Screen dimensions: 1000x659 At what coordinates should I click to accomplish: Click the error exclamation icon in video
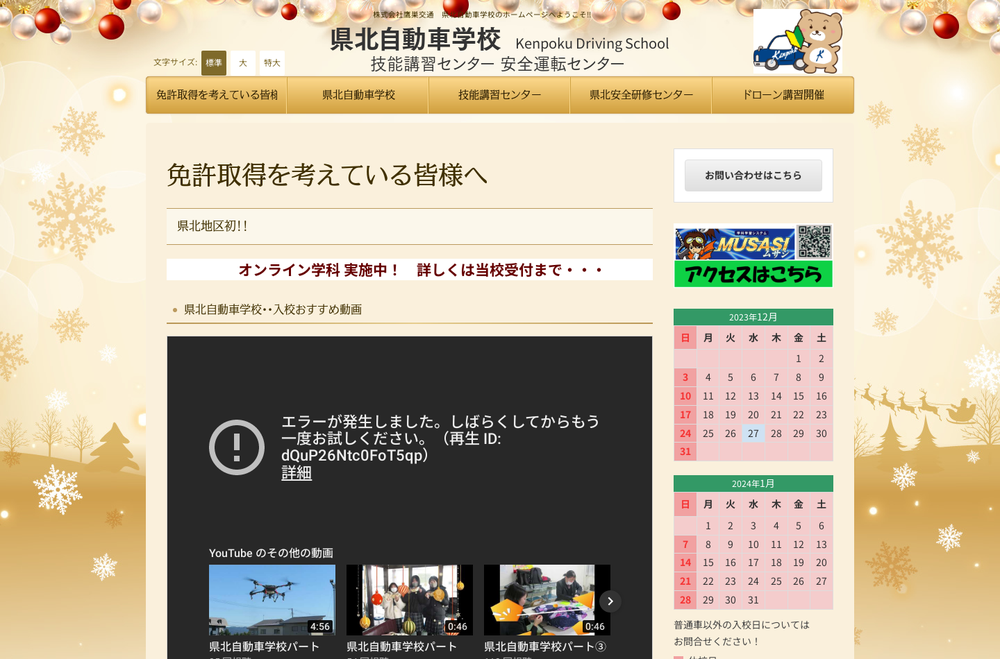[x=237, y=447]
